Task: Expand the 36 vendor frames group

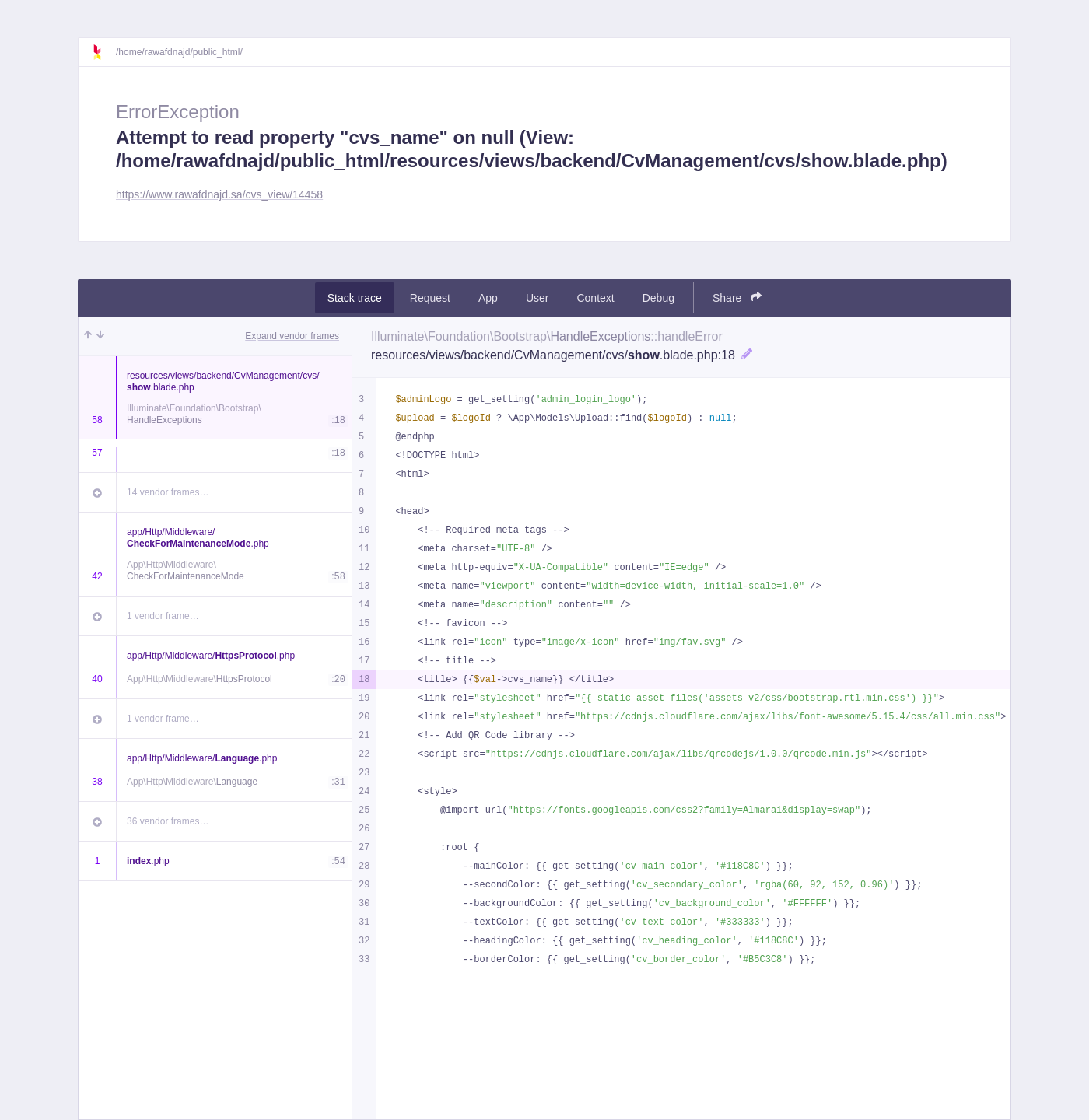Action: coord(215,821)
